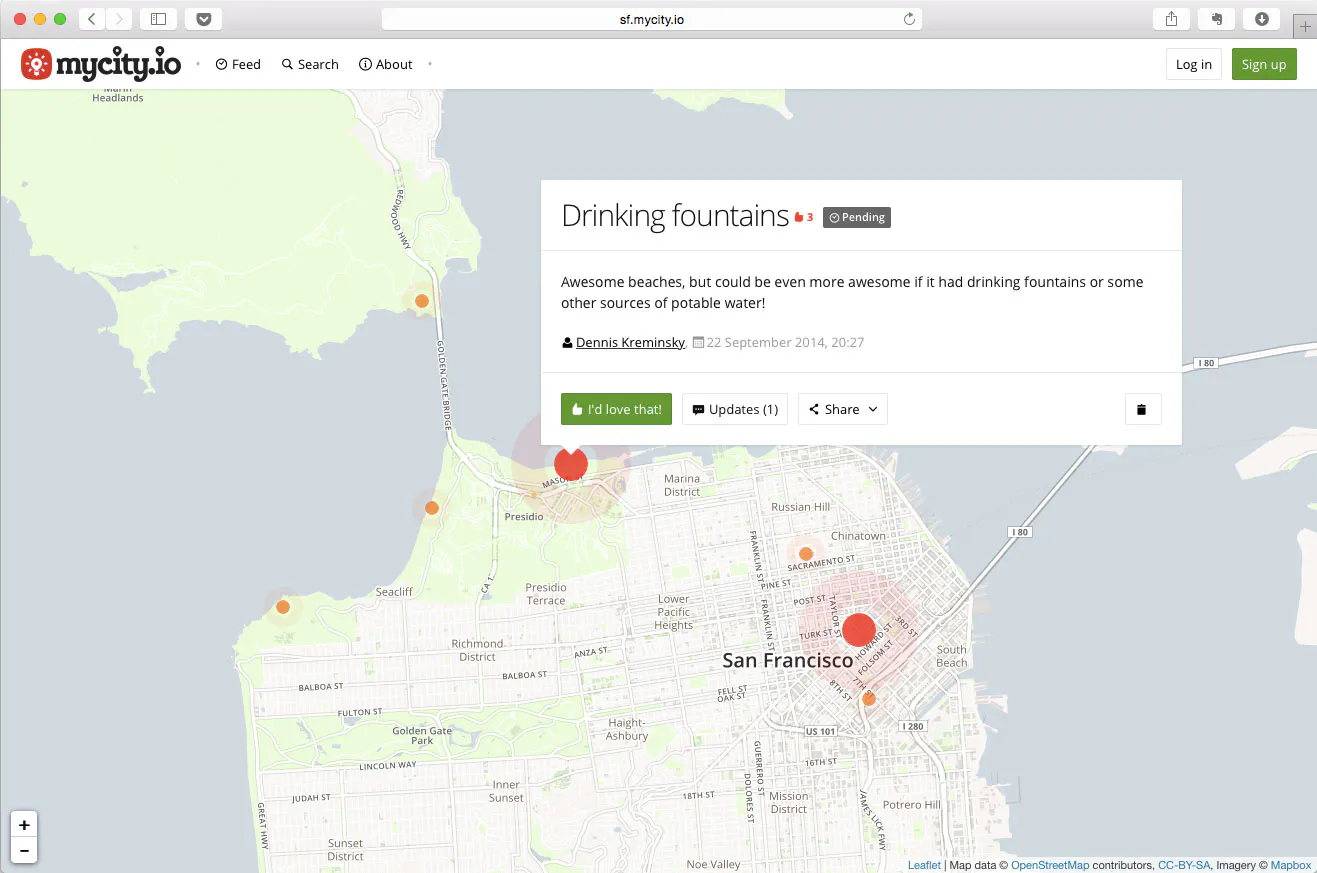This screenshot has height=873, width=1317.
Task: Open a new tab with plus
Action: (1305, 27)
